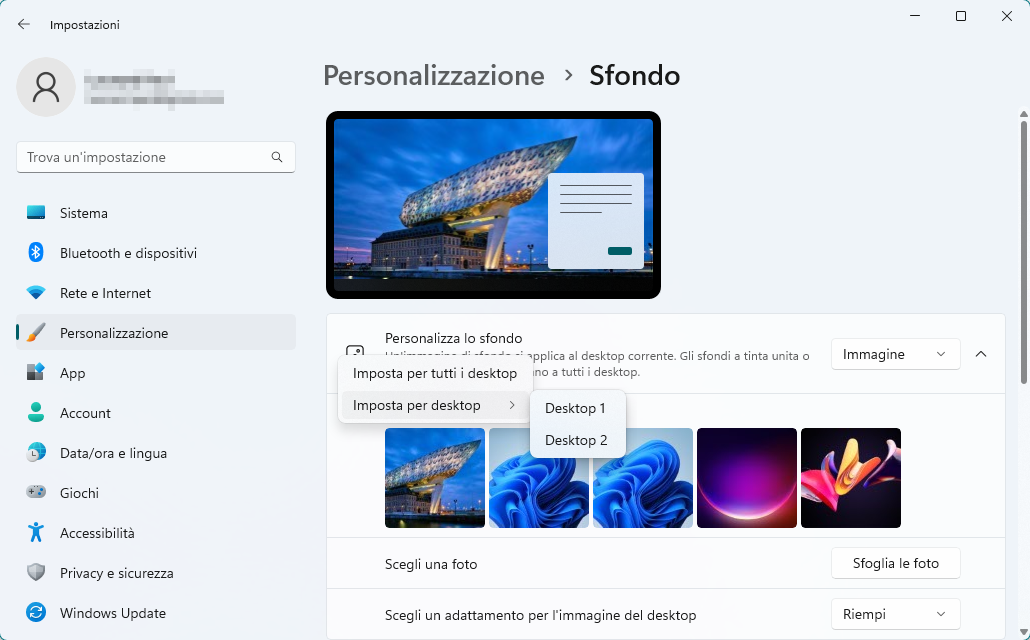Select the purple glow wallpaper thumbnail

747,478
